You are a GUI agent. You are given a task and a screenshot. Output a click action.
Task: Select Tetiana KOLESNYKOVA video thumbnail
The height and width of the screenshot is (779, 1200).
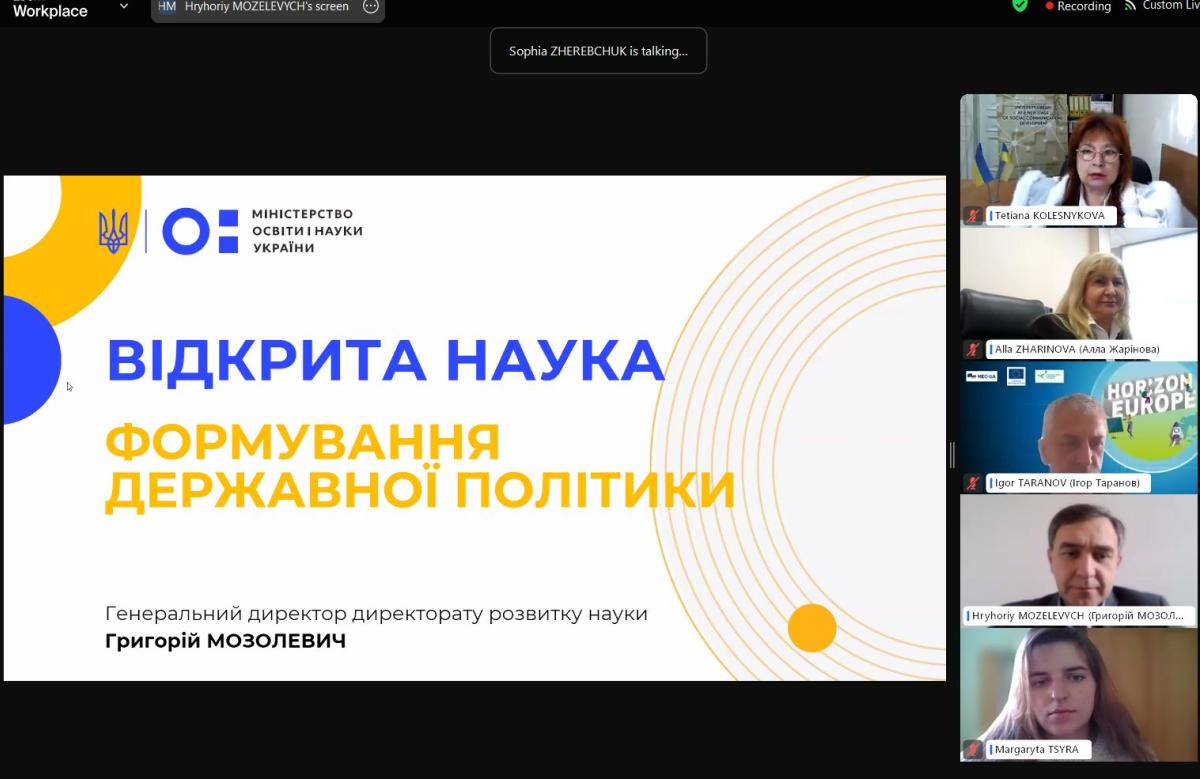click(1078, 160)
